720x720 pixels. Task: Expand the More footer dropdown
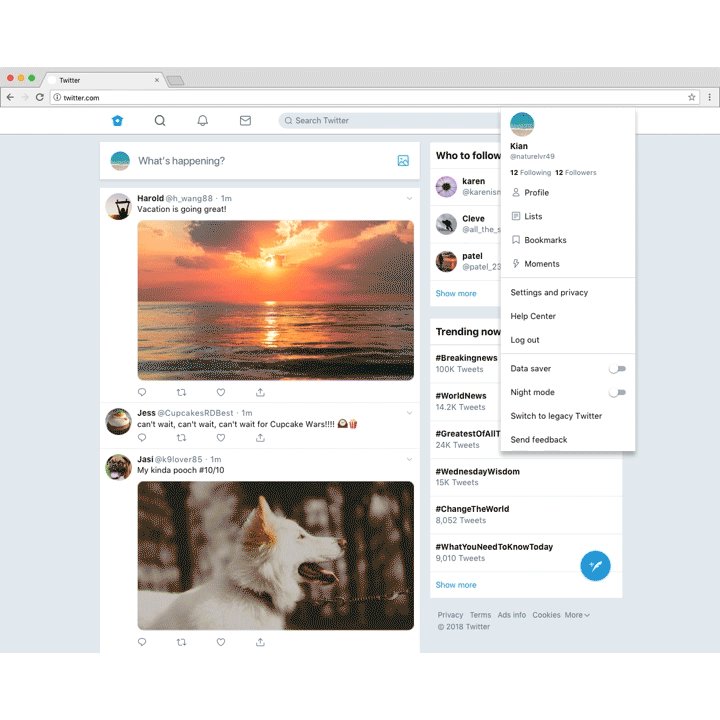(577, 615)
